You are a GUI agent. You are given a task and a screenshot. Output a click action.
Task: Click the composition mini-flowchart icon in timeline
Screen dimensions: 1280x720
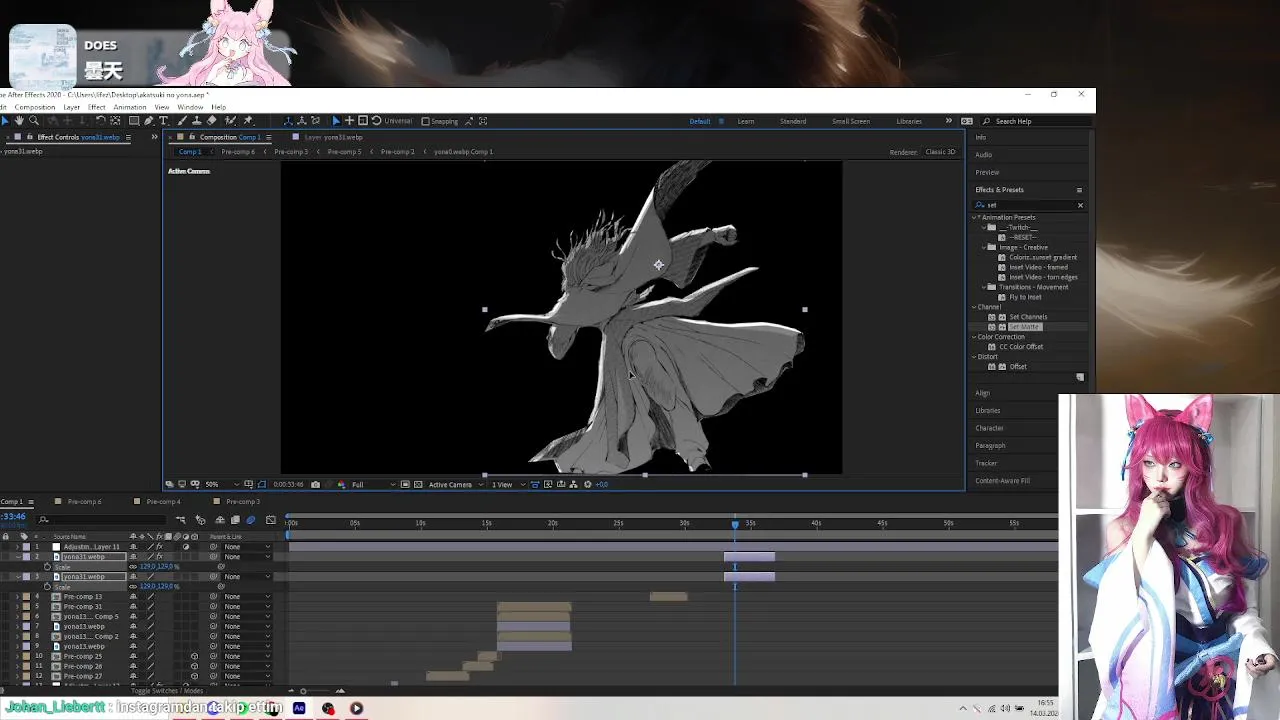pyautogui.click(x=181, y=520)
